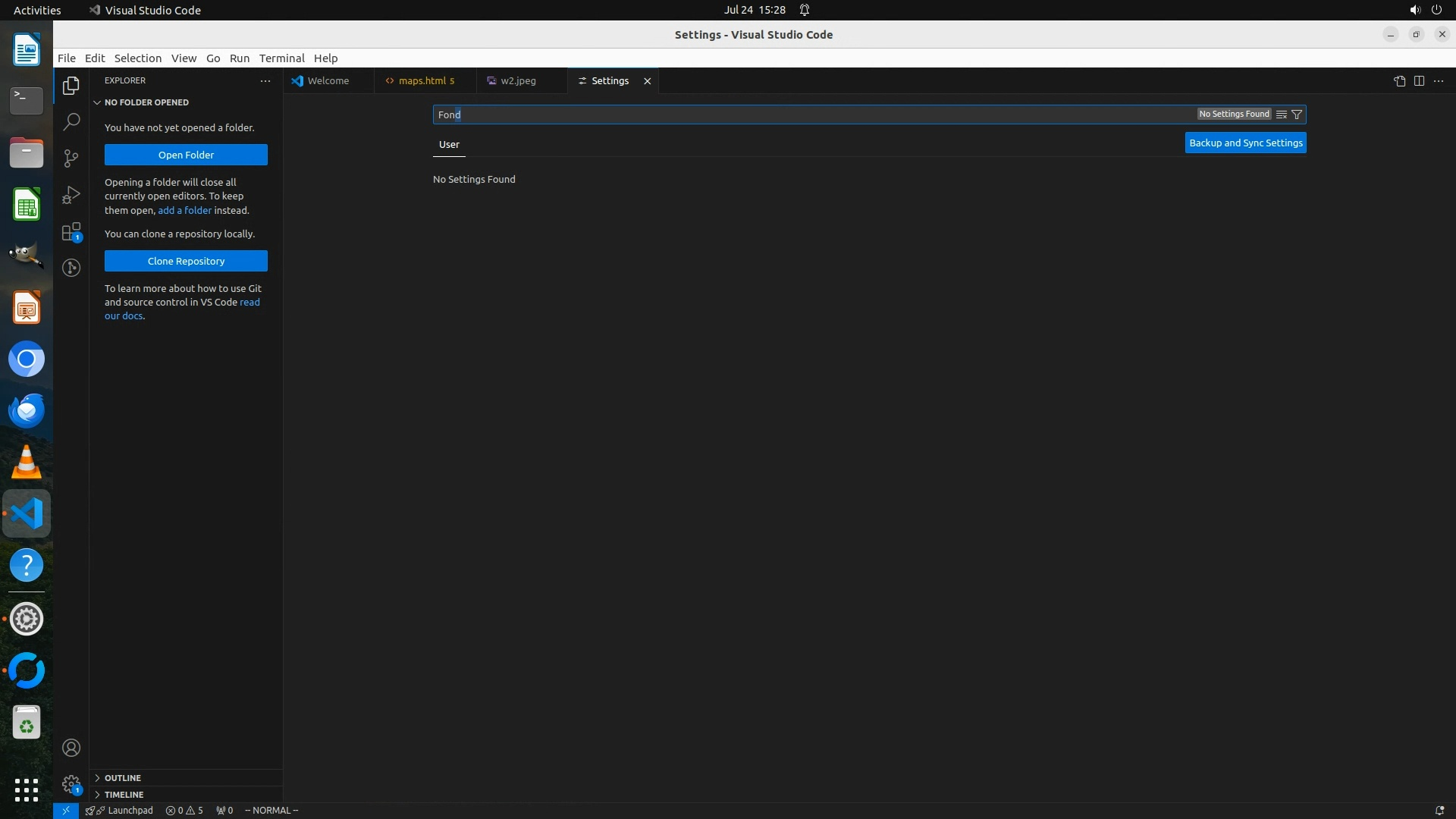The image size is (1456, 819).
Task: Open VLC media player from dock
Action: click(27, 462)
